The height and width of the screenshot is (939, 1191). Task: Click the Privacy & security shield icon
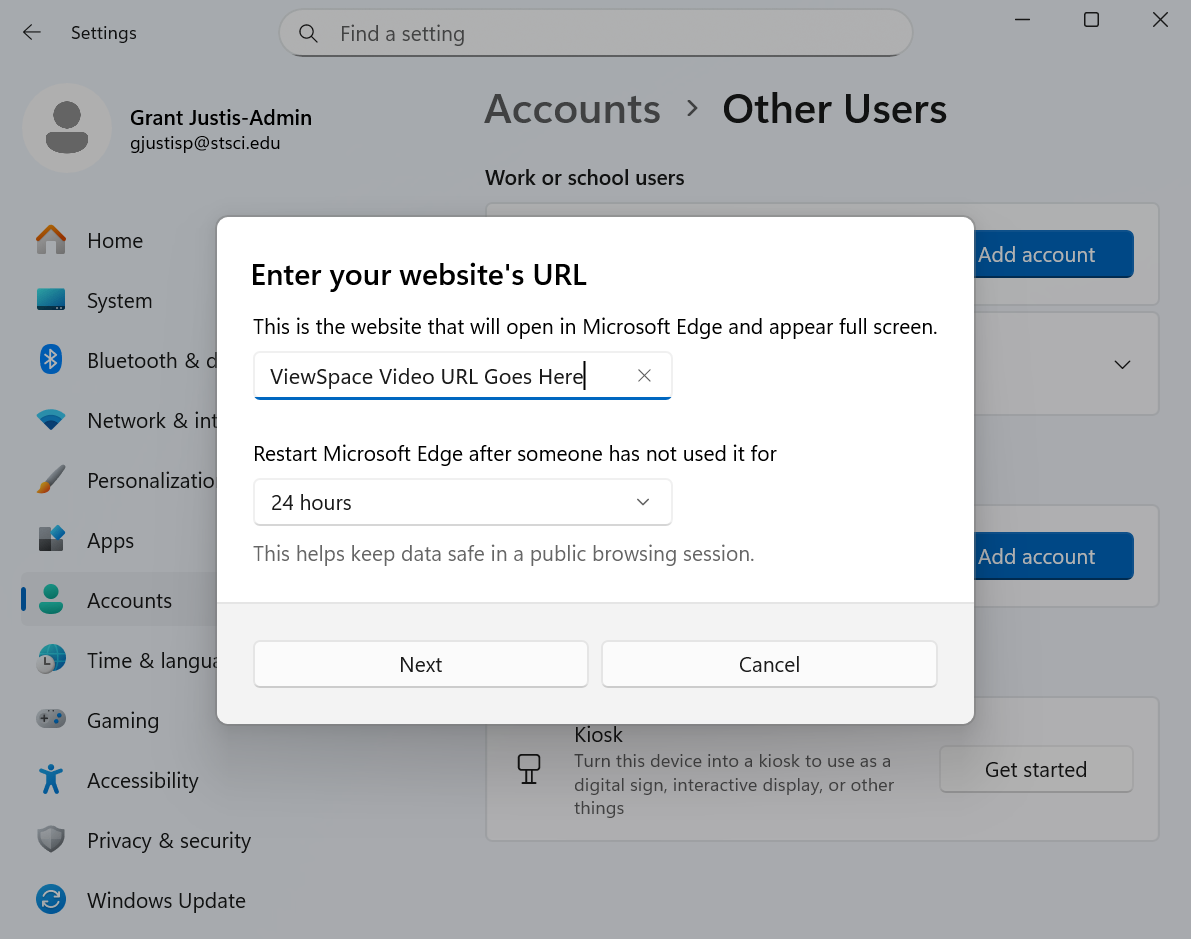point(51,839)
